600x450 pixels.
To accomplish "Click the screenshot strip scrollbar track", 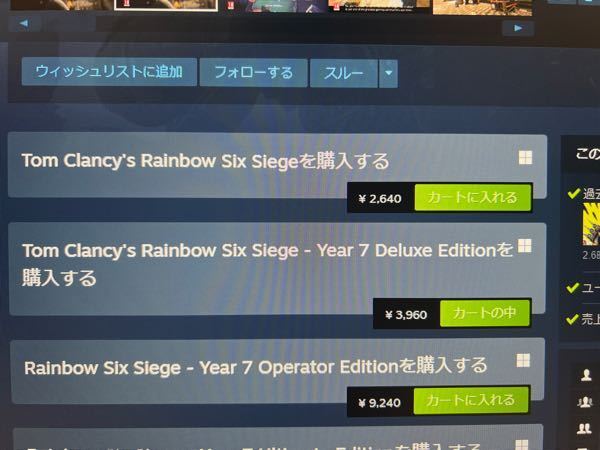I will click(272, 25).
